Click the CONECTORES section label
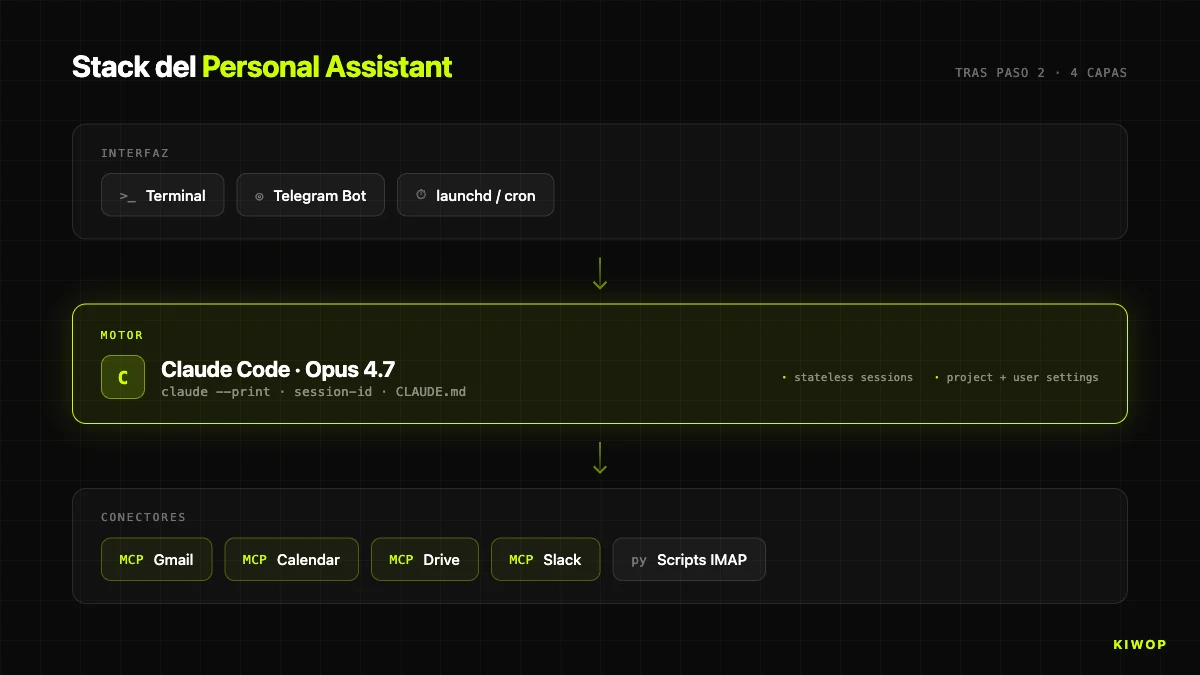The image size is (1200, 675). (x=143, y=517)
